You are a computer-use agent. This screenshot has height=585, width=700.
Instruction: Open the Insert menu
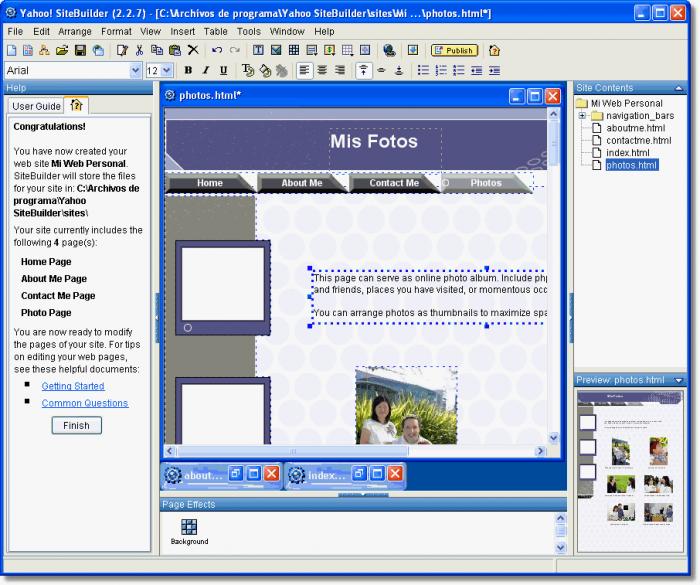pos(183,32)
